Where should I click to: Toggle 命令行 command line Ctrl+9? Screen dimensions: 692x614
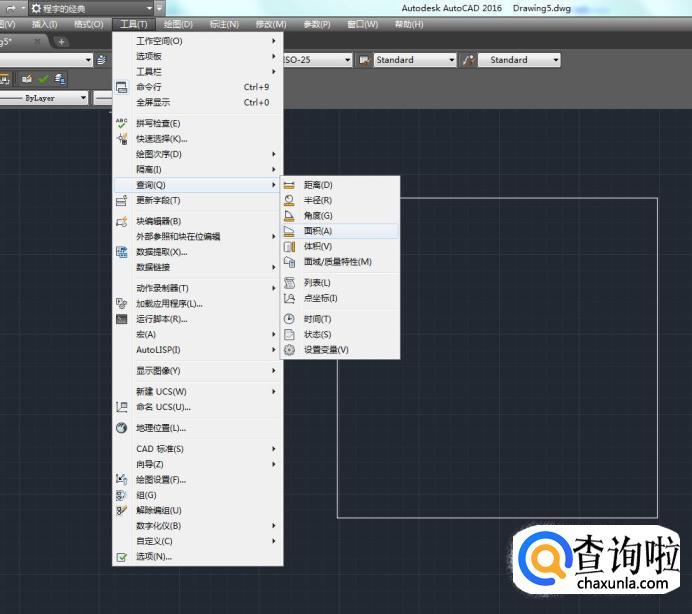(198, 87)
